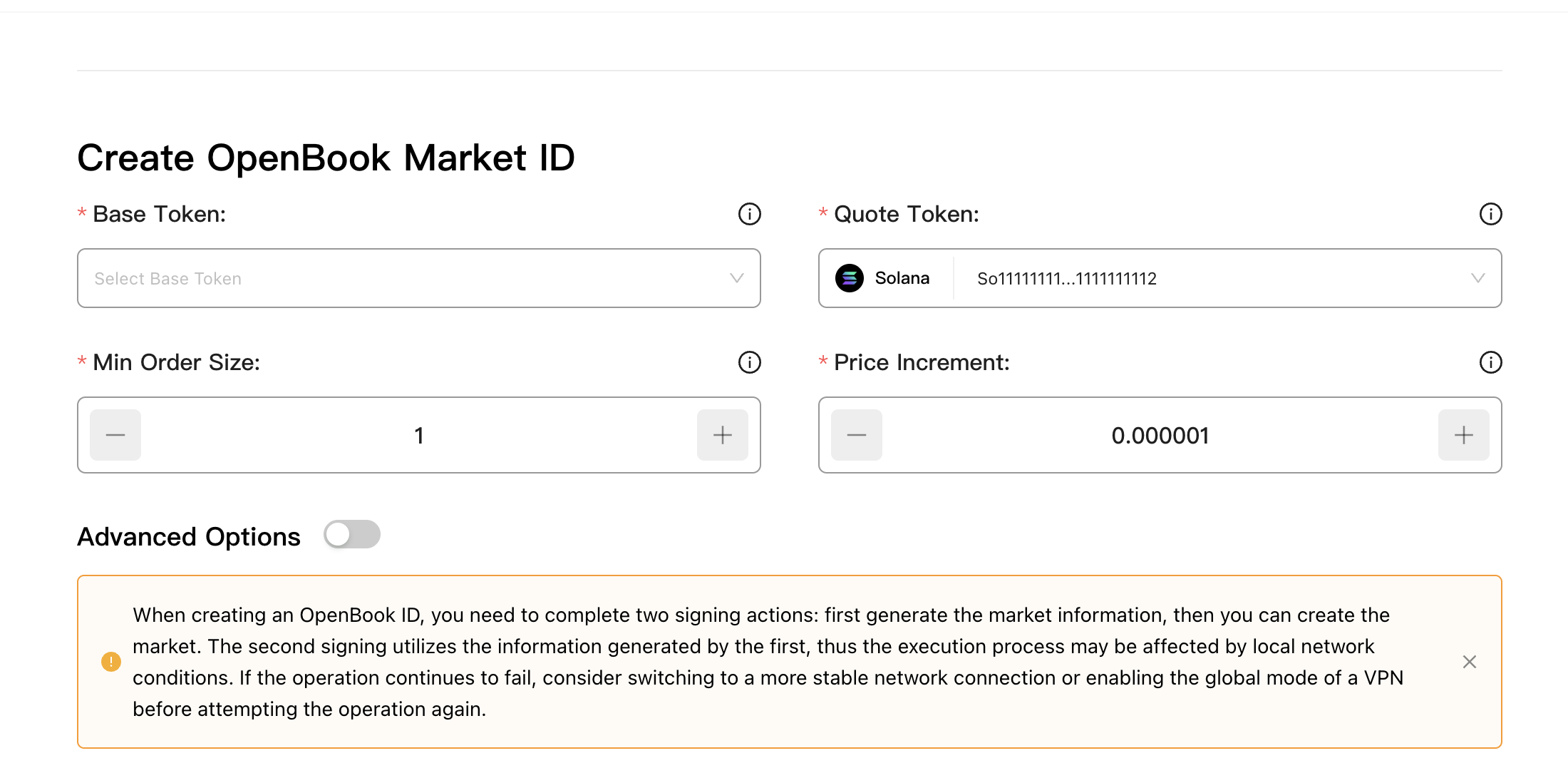
Task: Click the Solana logo icon
Action: pyautogui.click(x=849, y=278)
